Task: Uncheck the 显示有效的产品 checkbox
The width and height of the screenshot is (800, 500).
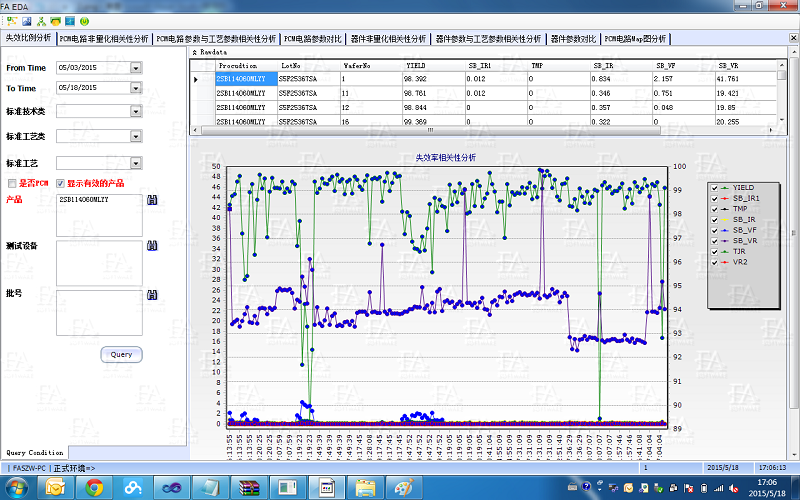Action: (60, 184)
